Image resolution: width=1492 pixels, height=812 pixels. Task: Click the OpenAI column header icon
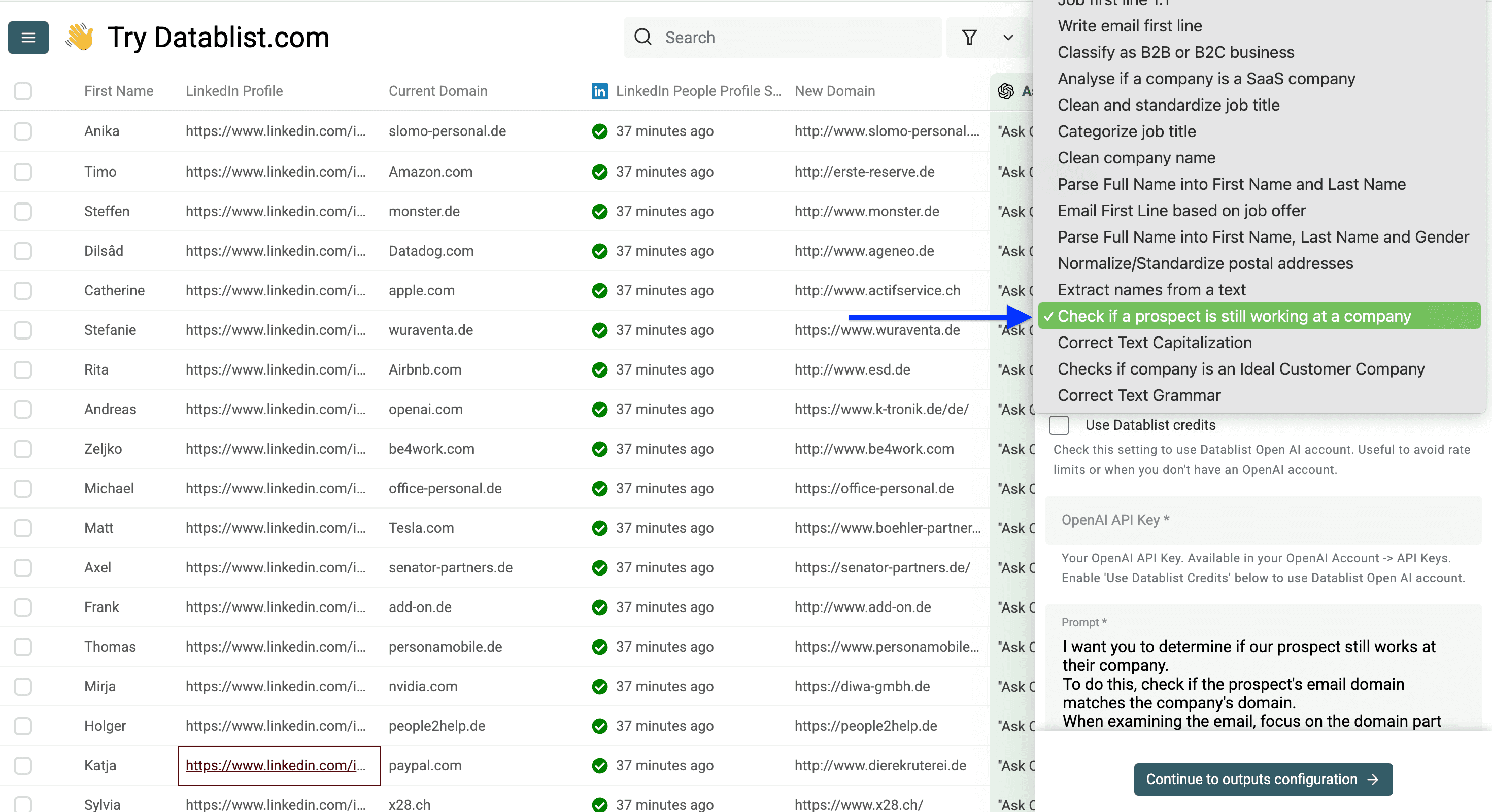tap(1006, 91)
